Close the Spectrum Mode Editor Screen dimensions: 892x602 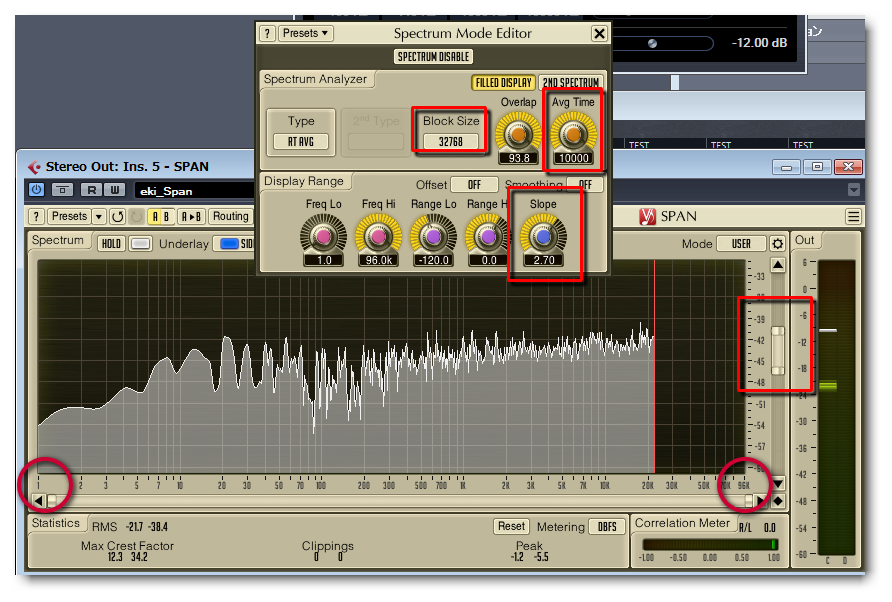pos(599,34)
